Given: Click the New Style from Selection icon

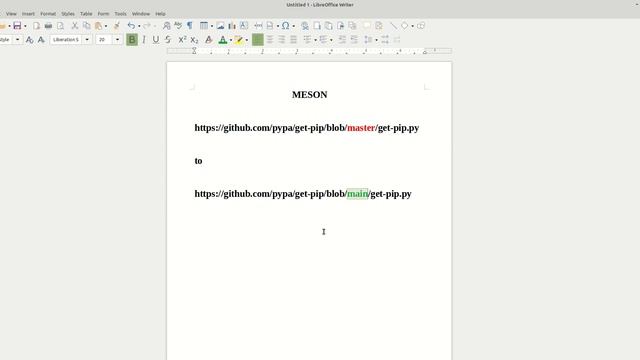Looking at the screenshot, I should pos(41,40).
